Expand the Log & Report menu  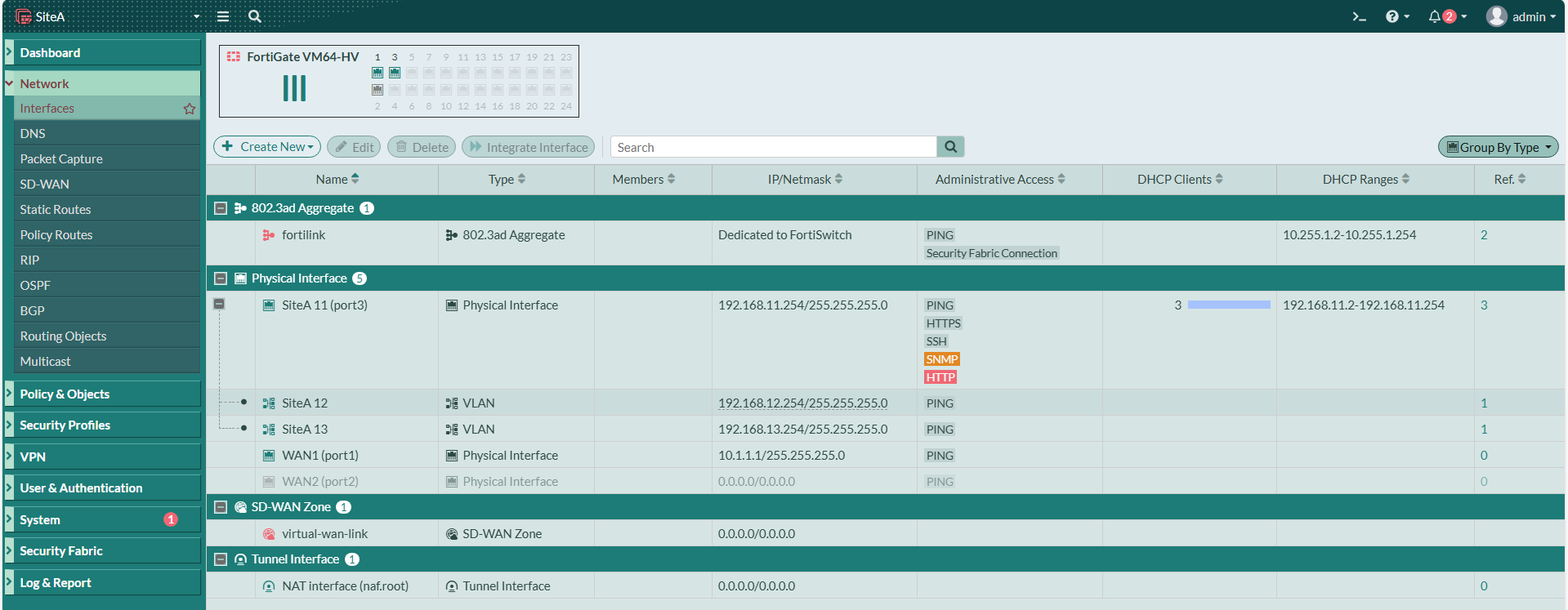102,583
